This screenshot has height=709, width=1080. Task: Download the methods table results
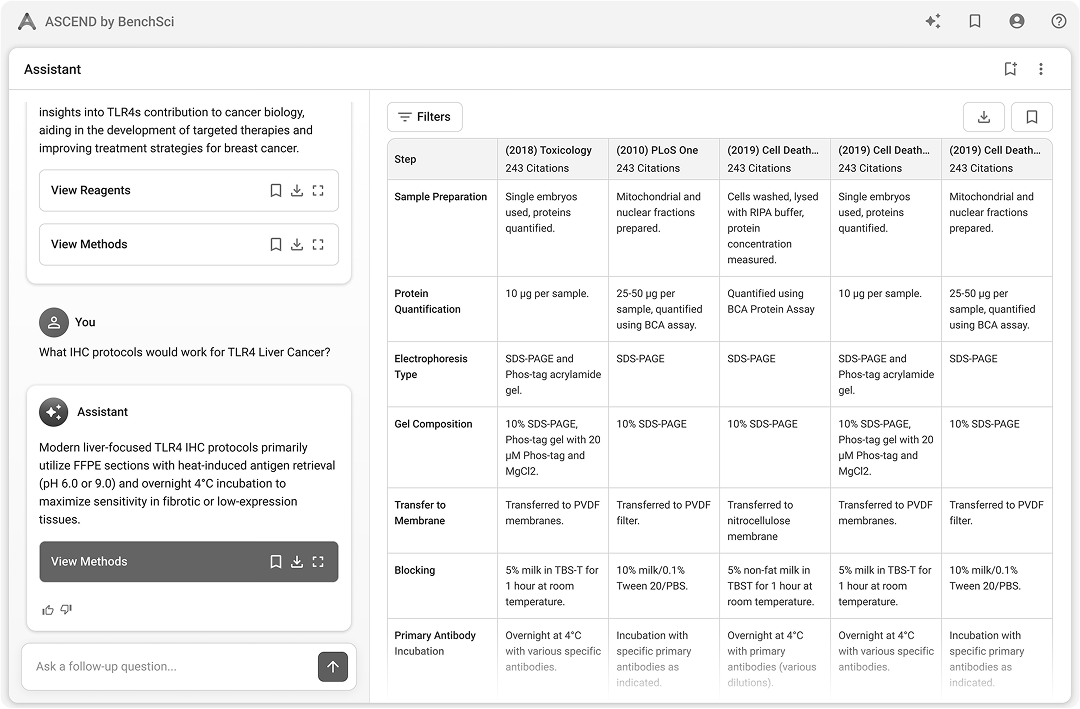(x=984, y=117)
